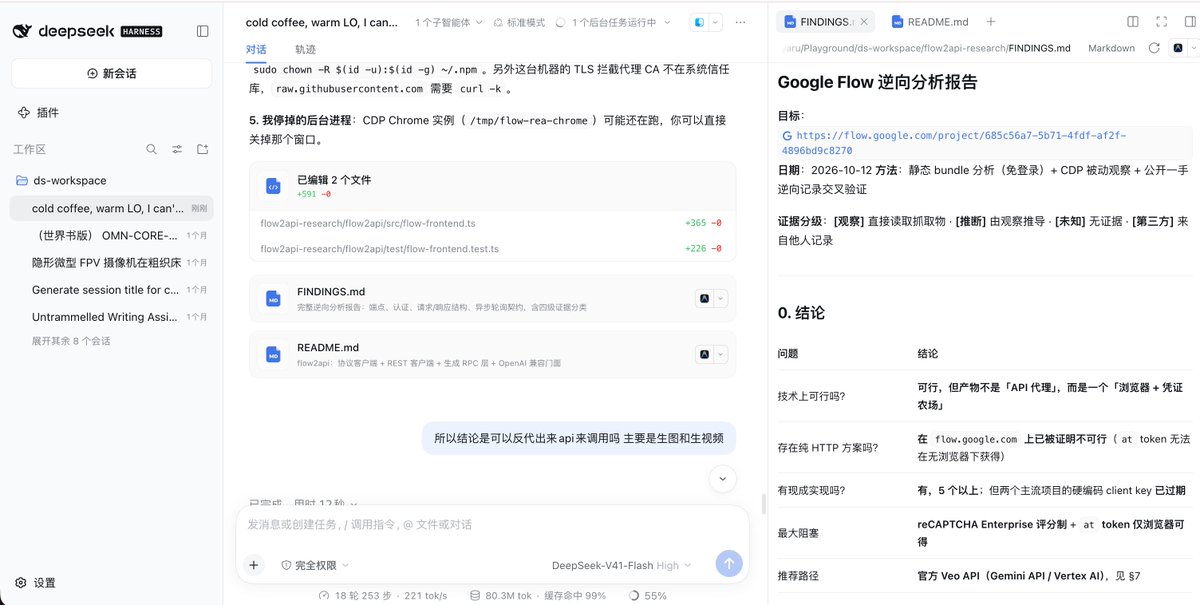Viewport: 1200px width, 605px height.
Task: Expand the 已完成 用时 12 秒 details
Action: click(x=304, y=502)
